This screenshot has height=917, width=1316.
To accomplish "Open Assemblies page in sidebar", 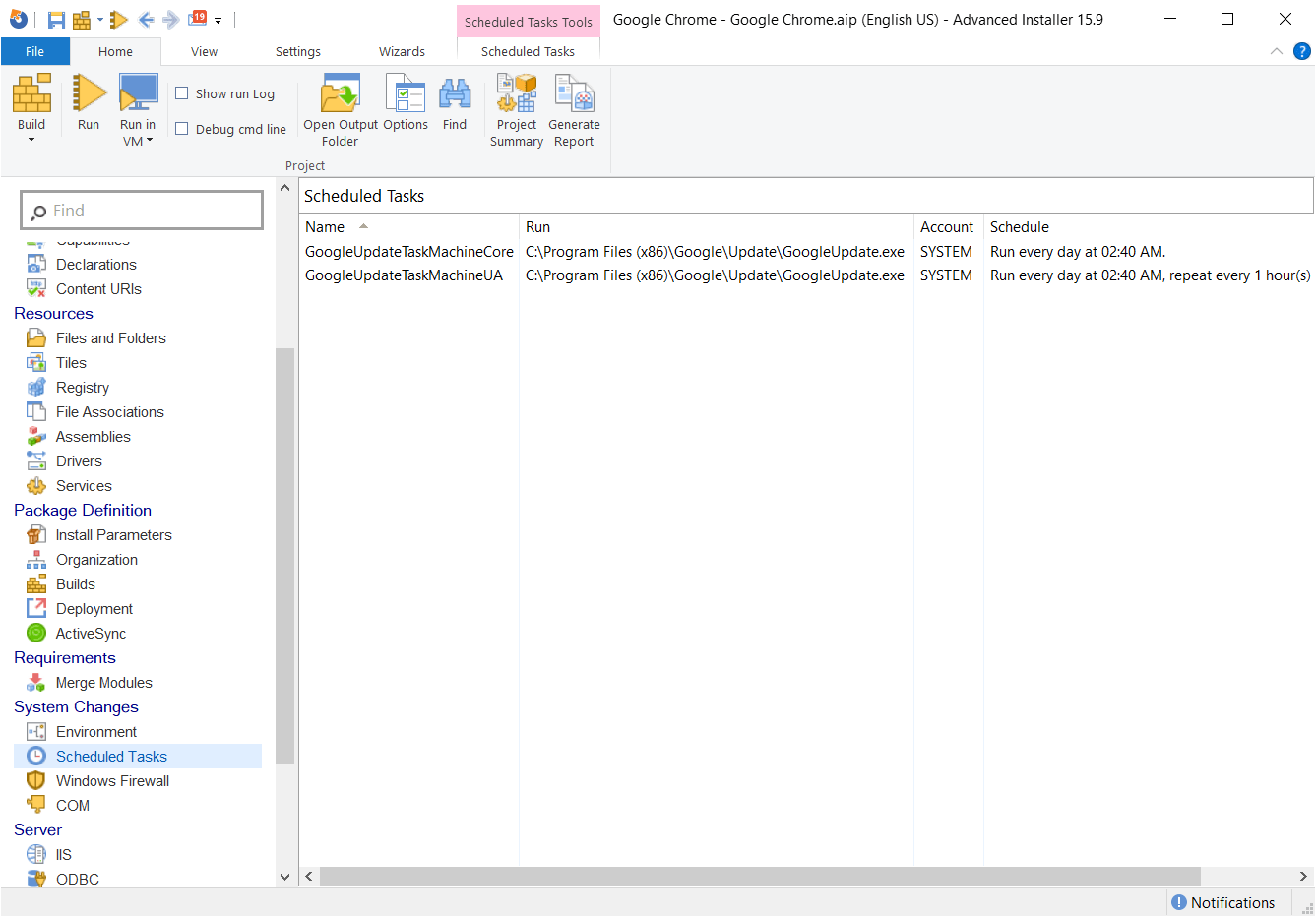I will (94, 436).
